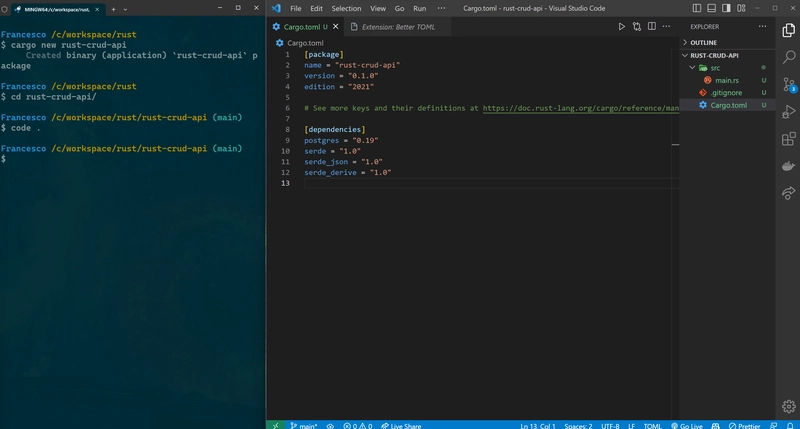Open the Manage gear icon
800x429 pixels.
(x=789, y=407)
